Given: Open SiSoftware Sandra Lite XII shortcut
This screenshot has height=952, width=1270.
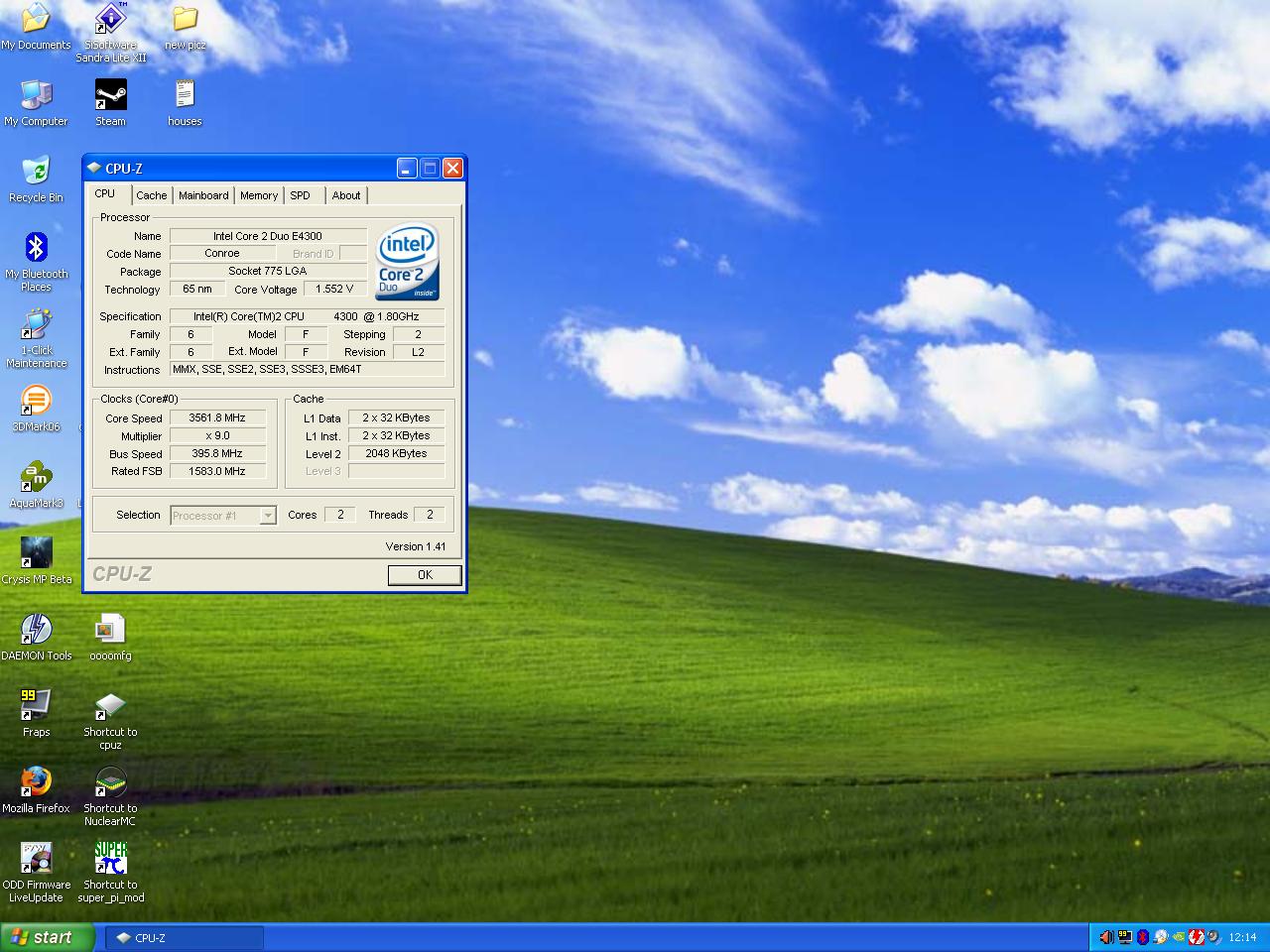Looking at the screenshot, I should coord(110,33).
